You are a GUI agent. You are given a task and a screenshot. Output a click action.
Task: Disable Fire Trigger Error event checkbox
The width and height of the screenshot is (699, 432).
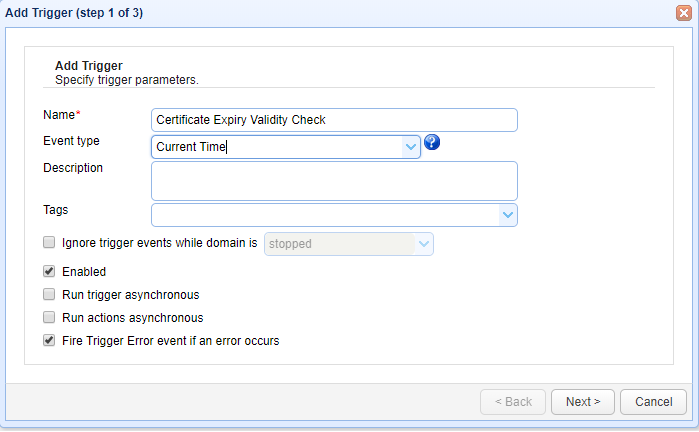pos(50,341)
